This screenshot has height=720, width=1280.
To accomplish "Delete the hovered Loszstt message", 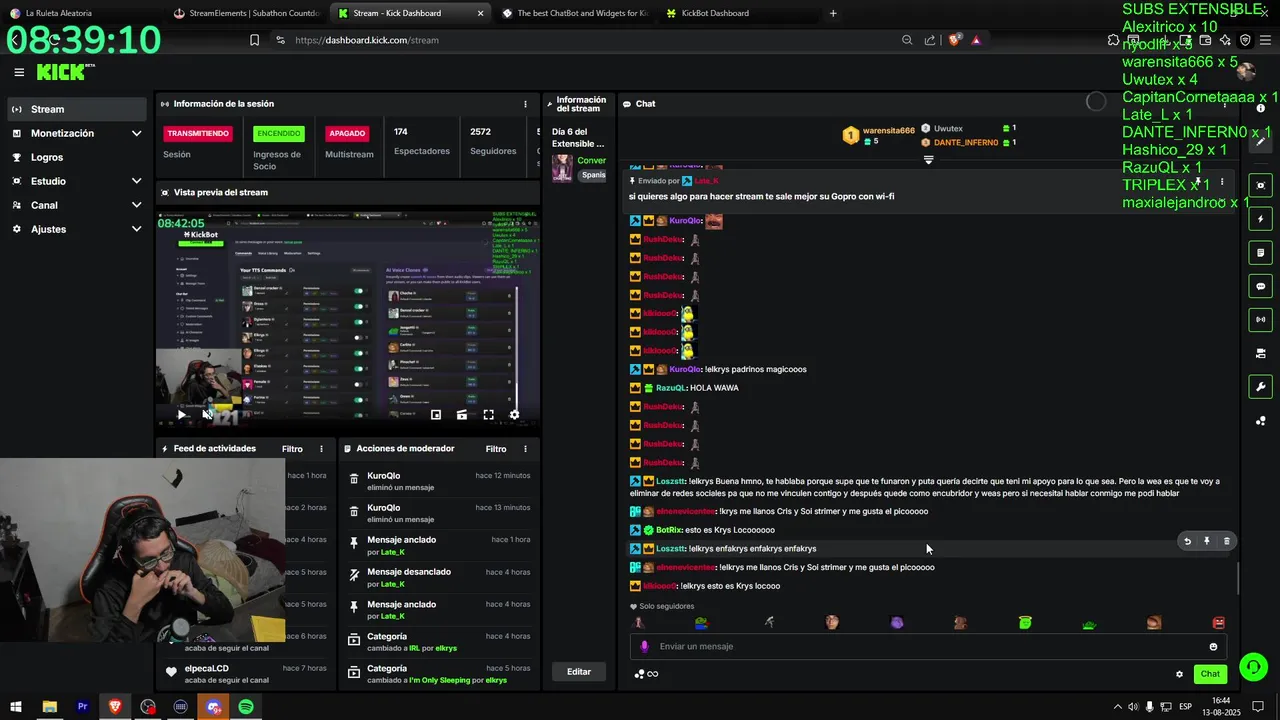I will coord(1227,541).
